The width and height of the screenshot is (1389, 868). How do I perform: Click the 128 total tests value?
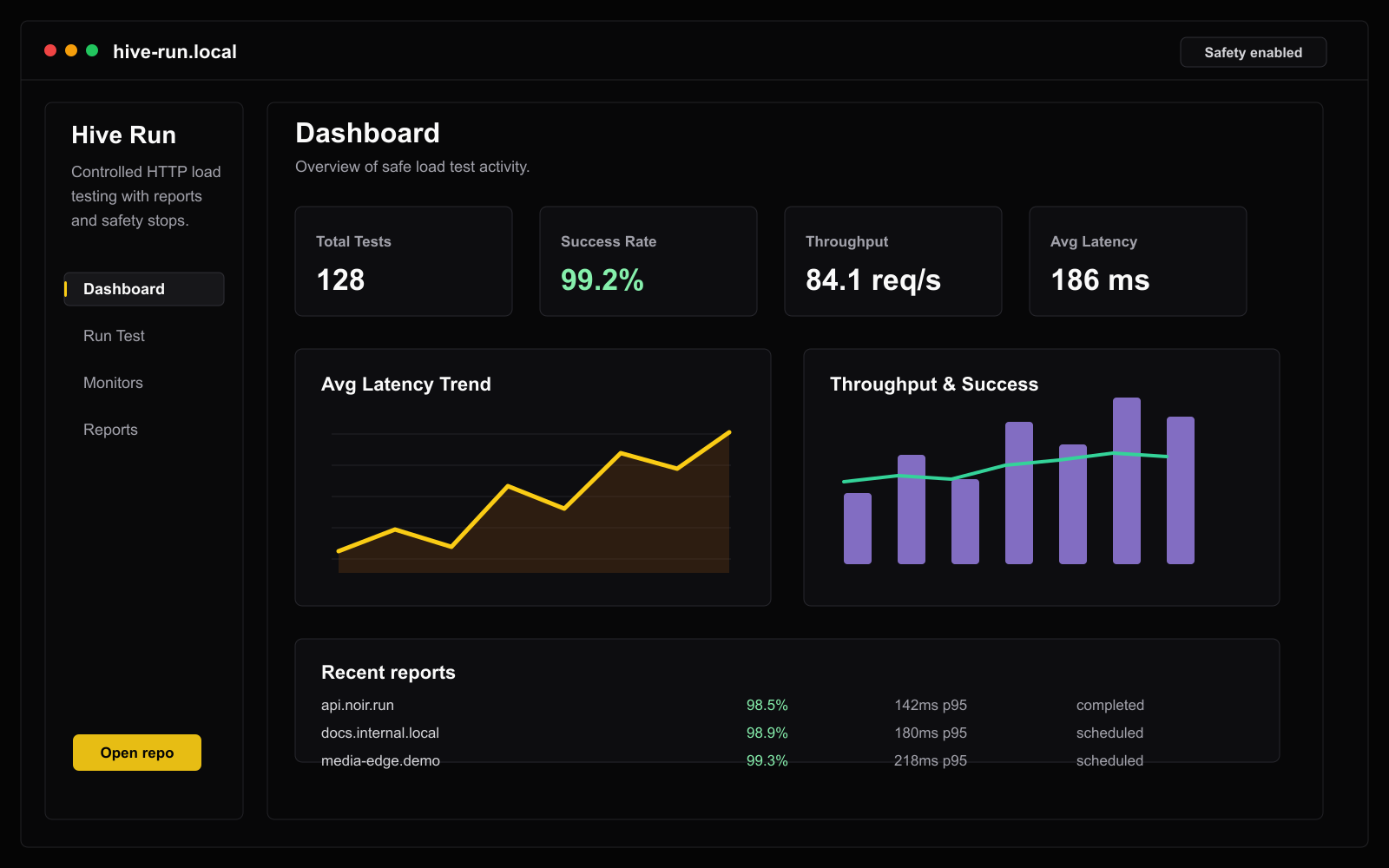click(x=340, y=279)
